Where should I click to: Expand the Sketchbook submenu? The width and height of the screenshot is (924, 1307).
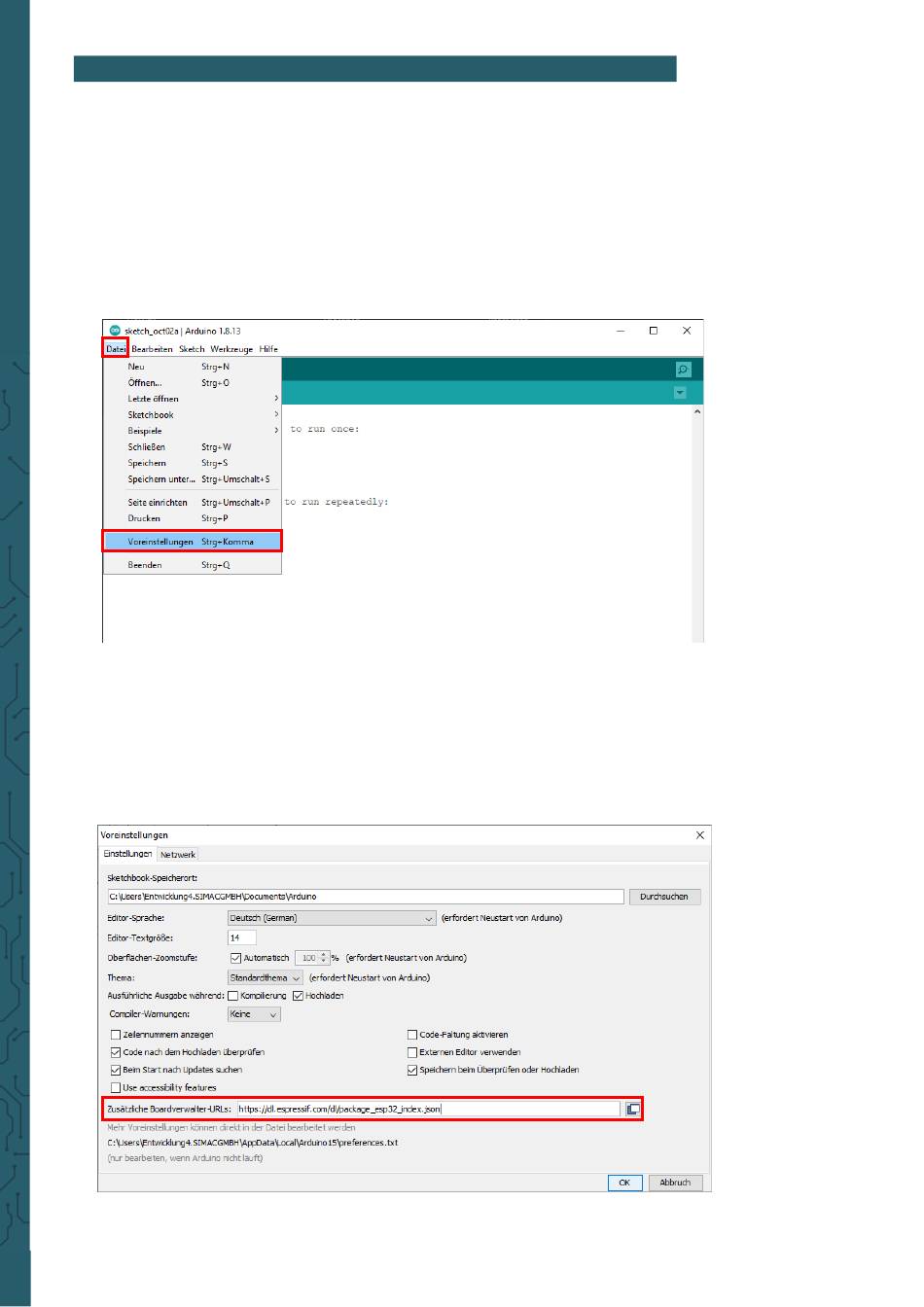(192, 415)
